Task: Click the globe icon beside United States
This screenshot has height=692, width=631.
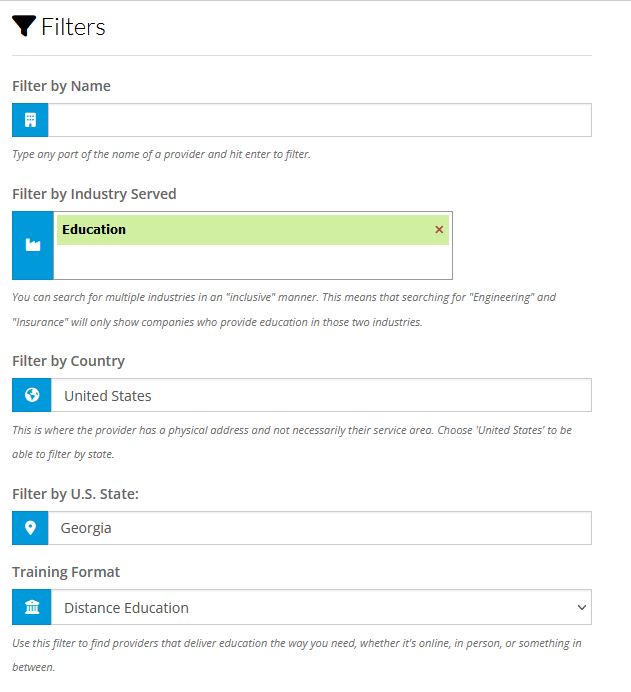Action: point(32,395)
